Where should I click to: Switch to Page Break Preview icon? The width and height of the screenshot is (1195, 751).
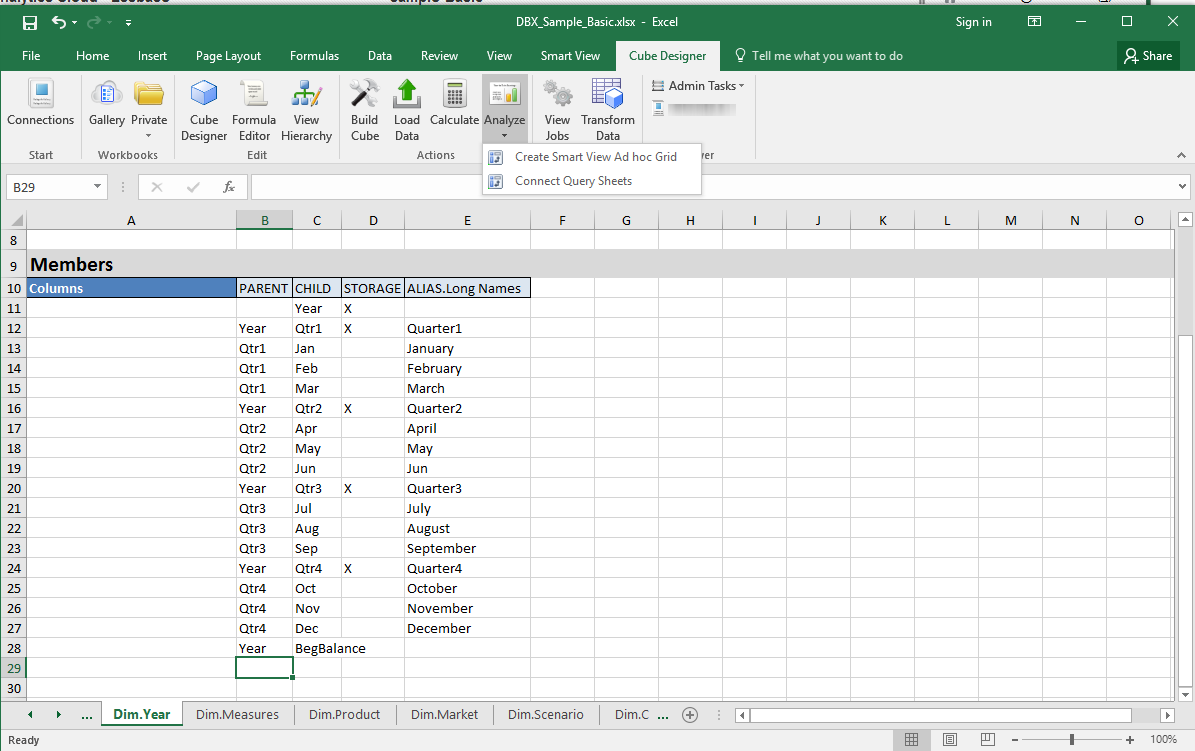point(988,740)
